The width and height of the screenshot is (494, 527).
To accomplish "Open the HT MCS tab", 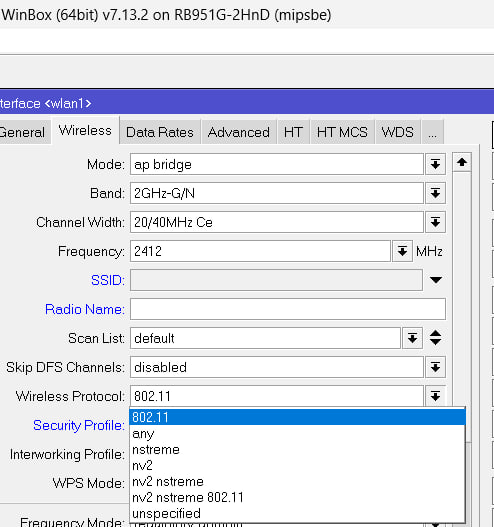I will click(342, 132).
